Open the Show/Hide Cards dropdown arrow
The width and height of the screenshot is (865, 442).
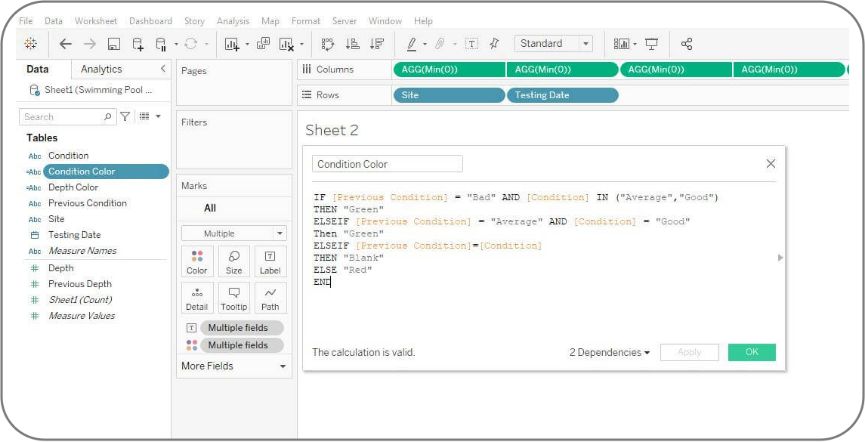[x=635, y=44]
